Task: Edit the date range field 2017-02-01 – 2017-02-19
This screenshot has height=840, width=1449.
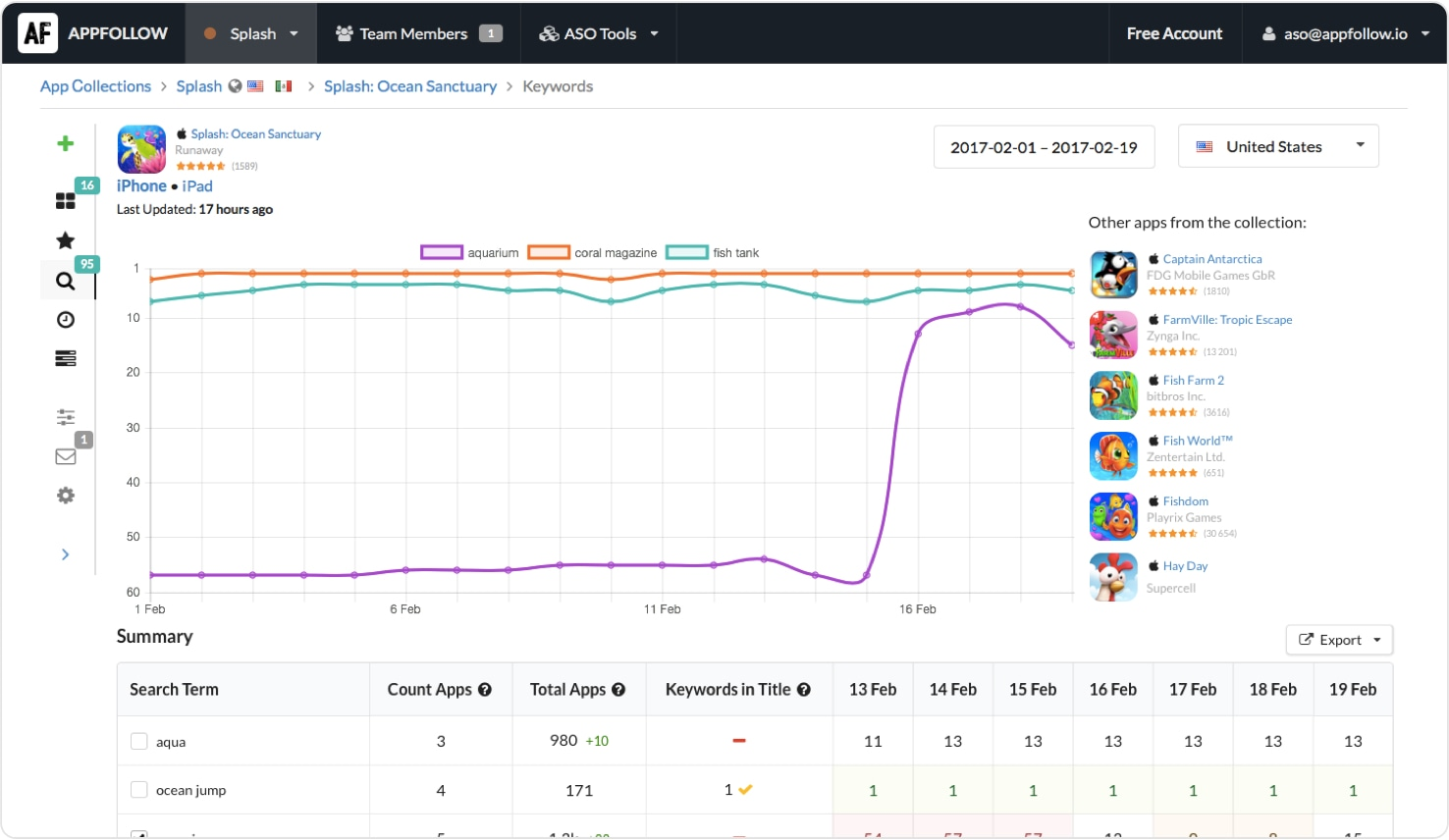Action: click(1044, 147)
